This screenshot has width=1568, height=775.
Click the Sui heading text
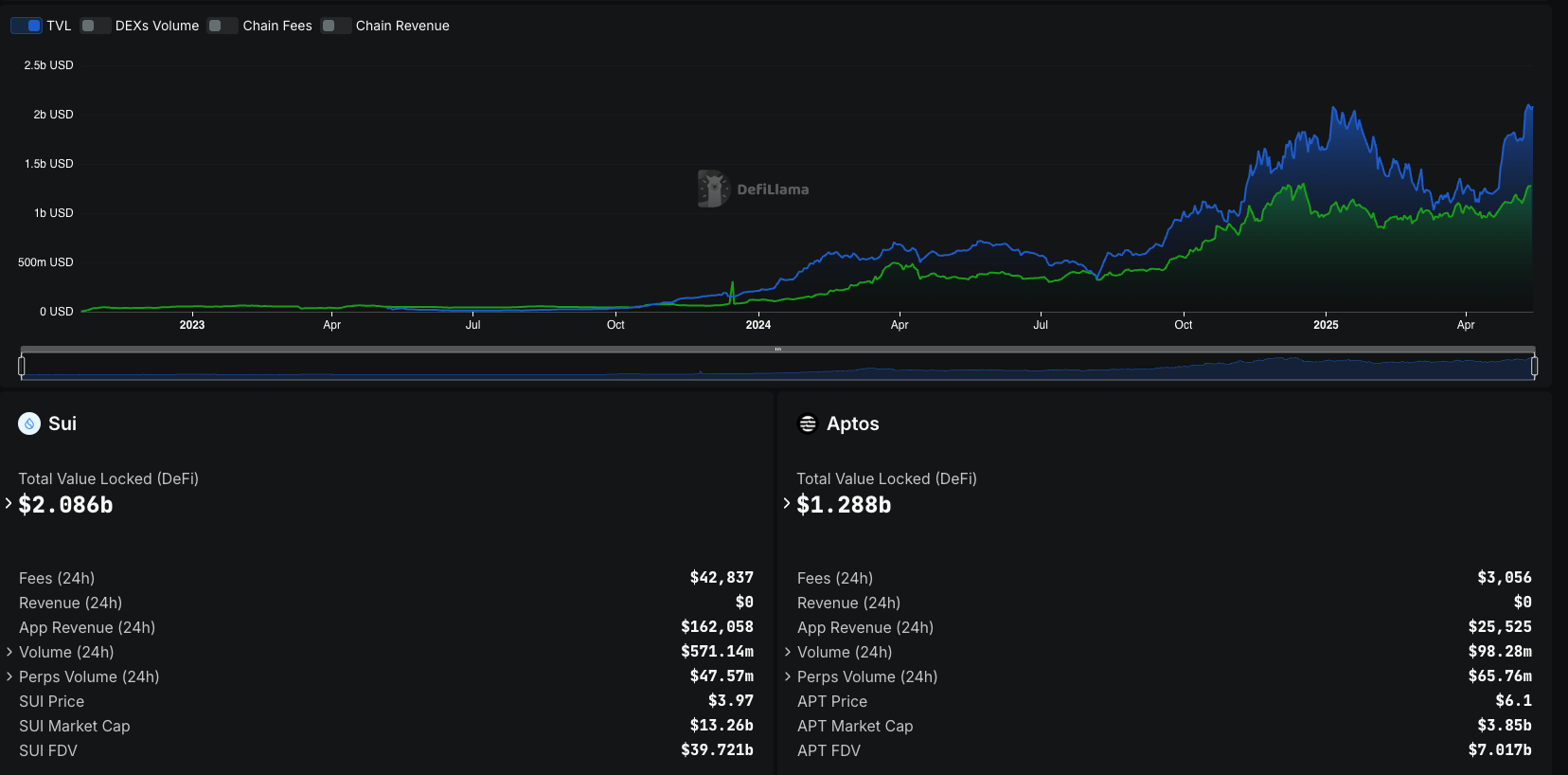[x=62, y=424]
